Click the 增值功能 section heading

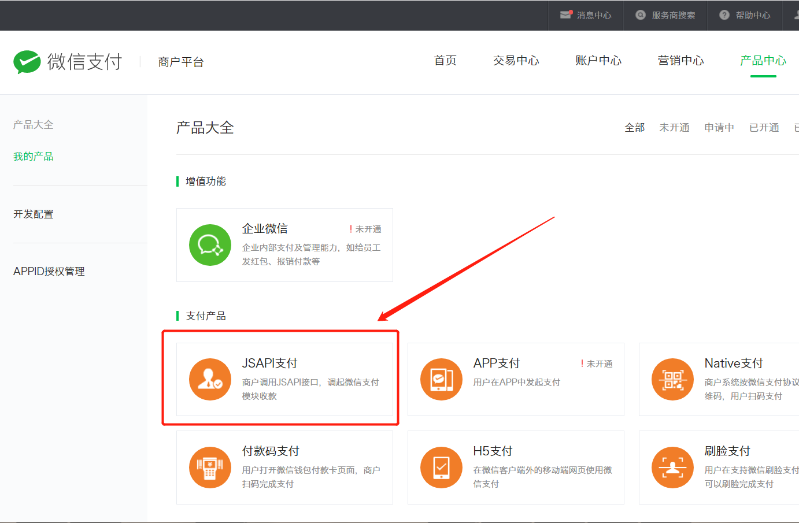(205, 181)
